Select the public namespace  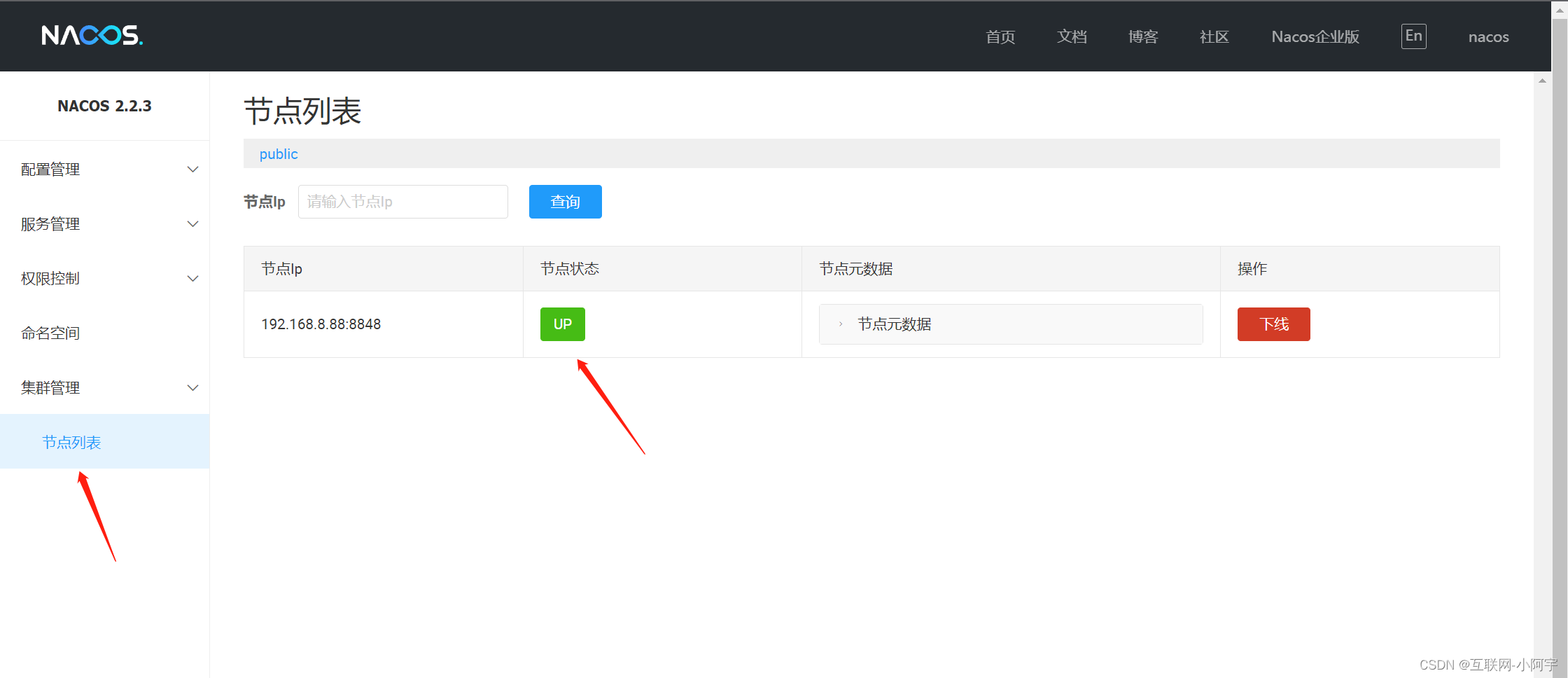pyautogui.click(x=279, y=154)
